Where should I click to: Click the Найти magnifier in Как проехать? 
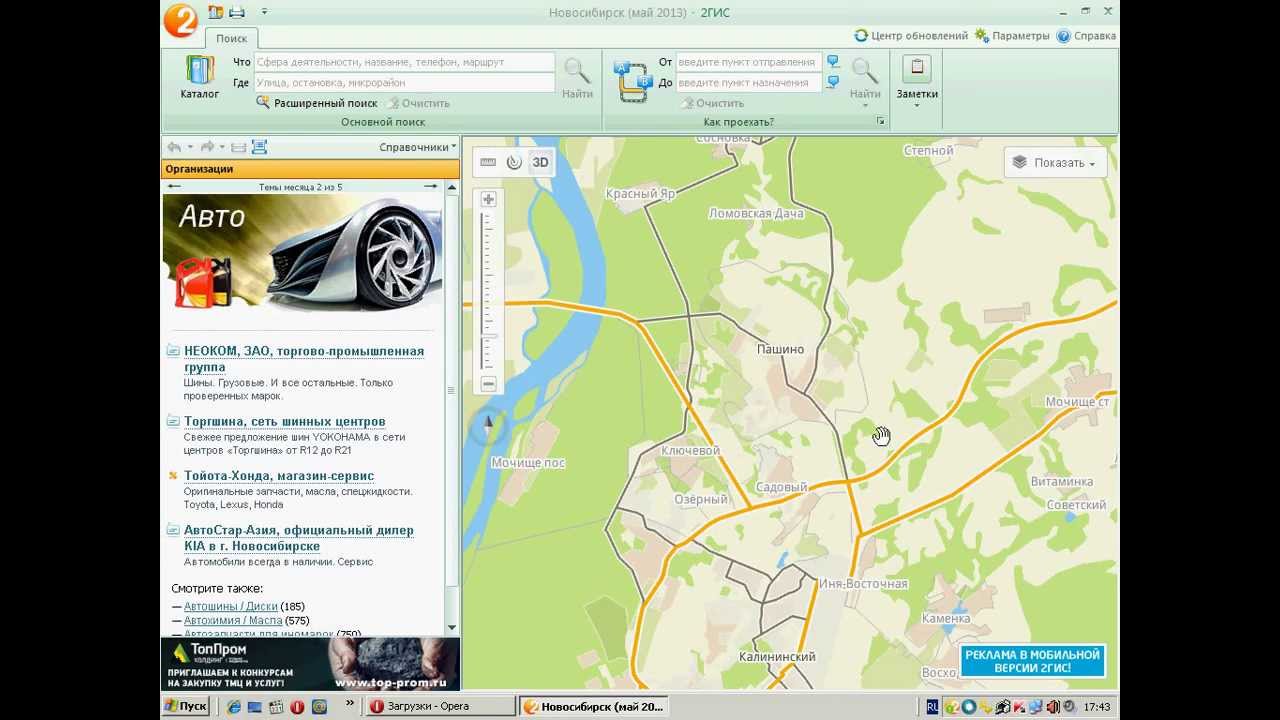click(865, 72)
